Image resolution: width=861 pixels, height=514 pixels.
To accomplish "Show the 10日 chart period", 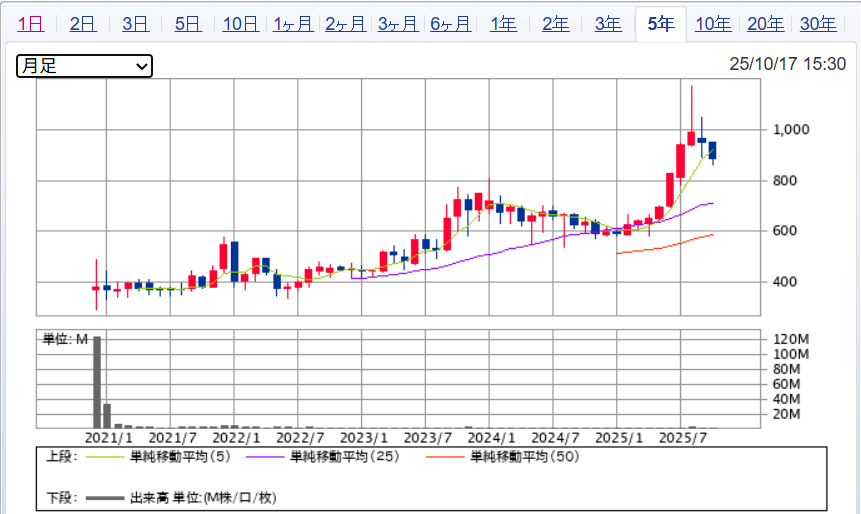I will [240, 24].
